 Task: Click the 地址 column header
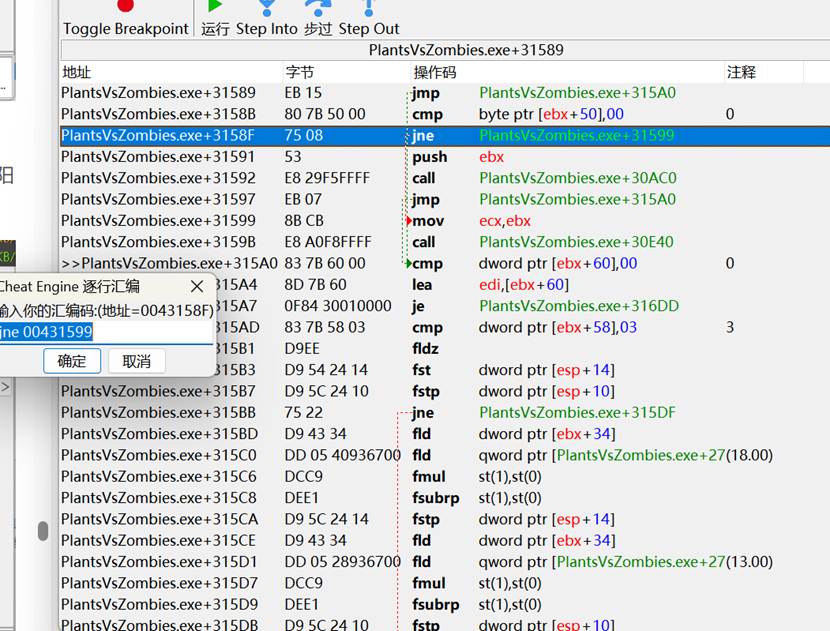pyautogui.click(x=172, y=72)
